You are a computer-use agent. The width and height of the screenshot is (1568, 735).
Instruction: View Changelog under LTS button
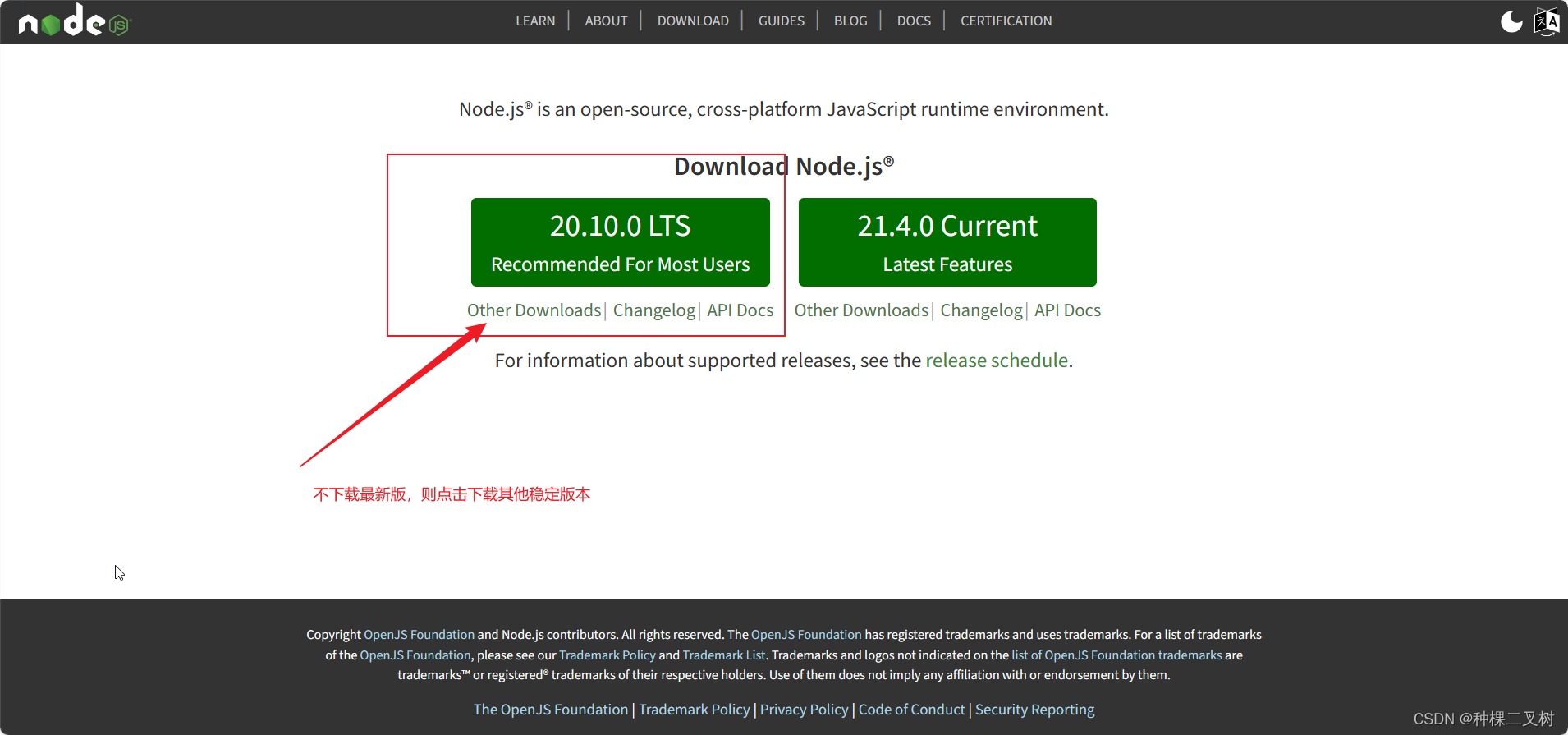pyautogui.click(x=654, y=310)
